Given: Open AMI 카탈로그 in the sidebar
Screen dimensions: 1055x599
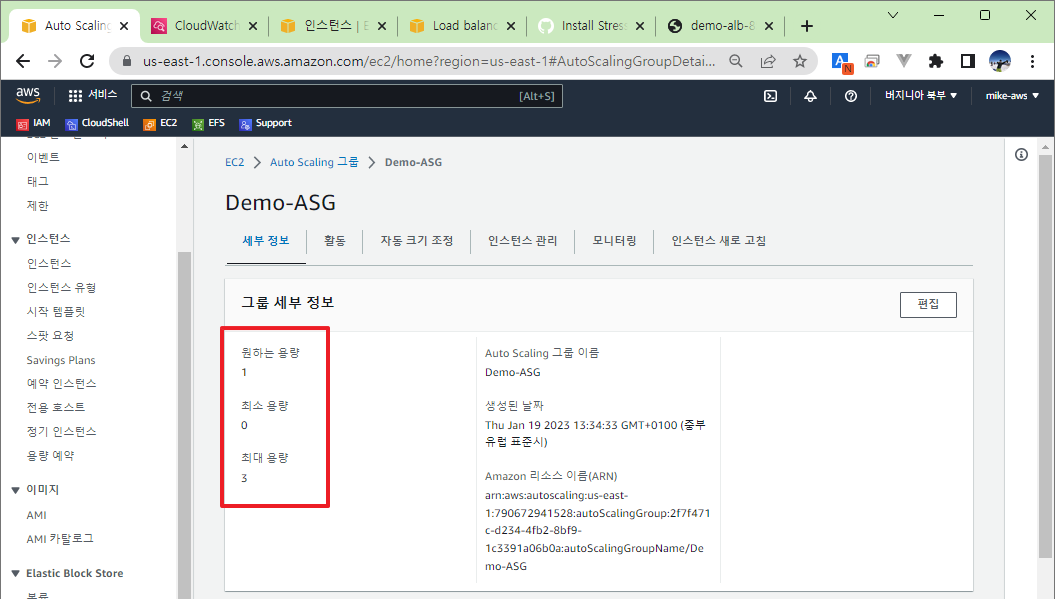Looking at the screenshot, I should coord(60,538).
